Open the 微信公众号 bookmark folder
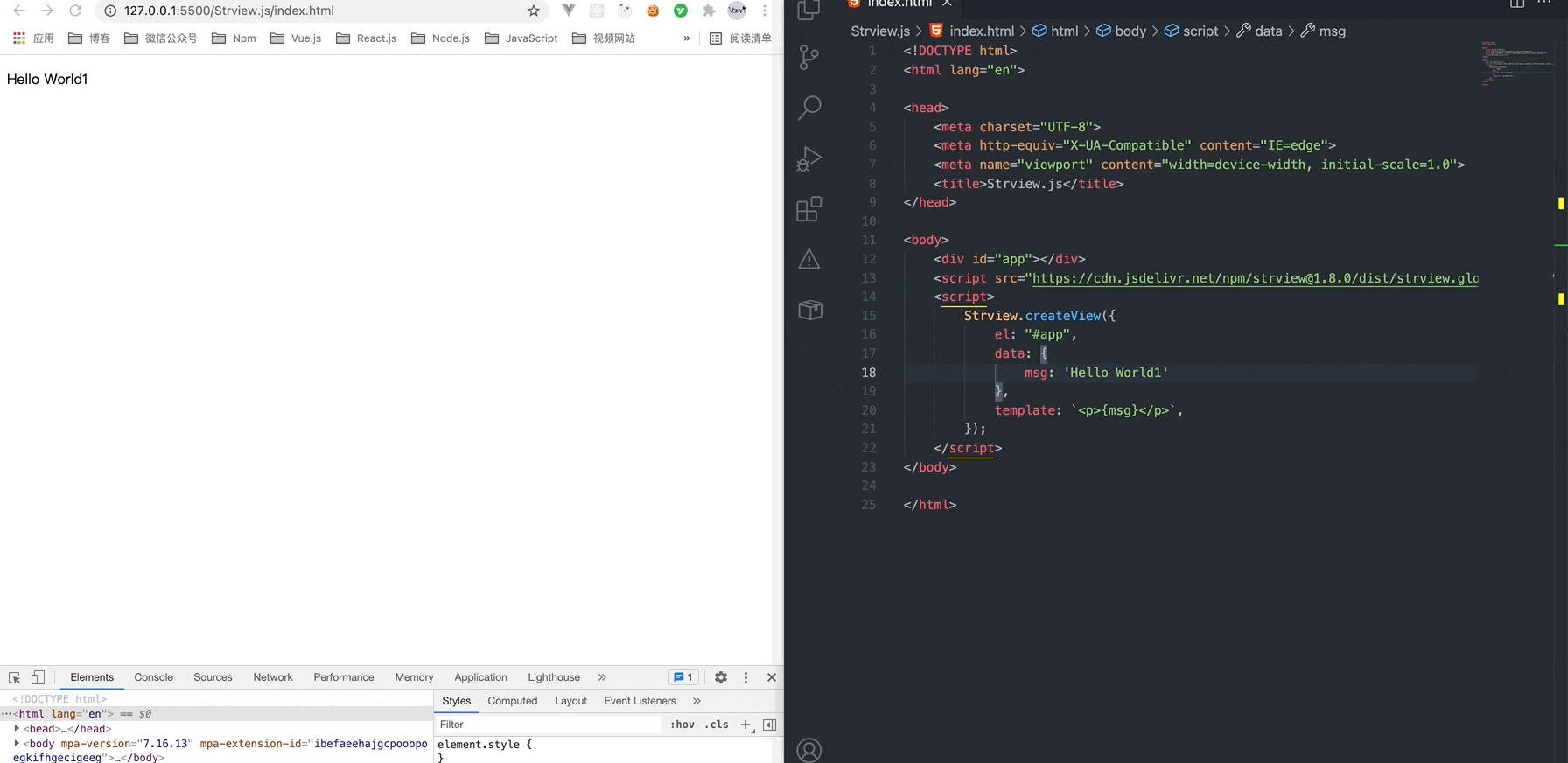This screenshot has height=763, width=1568. tap(161, 38)
